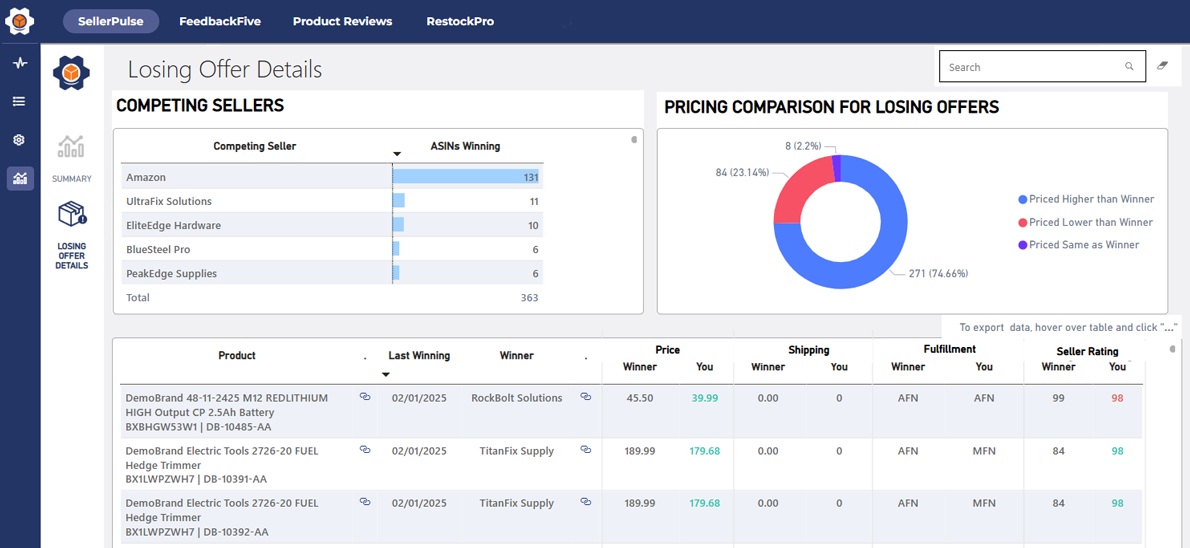1190x548 pixels.
Task: Toggle Priced Lower than Winner legend item
Action: point(1085,223)
